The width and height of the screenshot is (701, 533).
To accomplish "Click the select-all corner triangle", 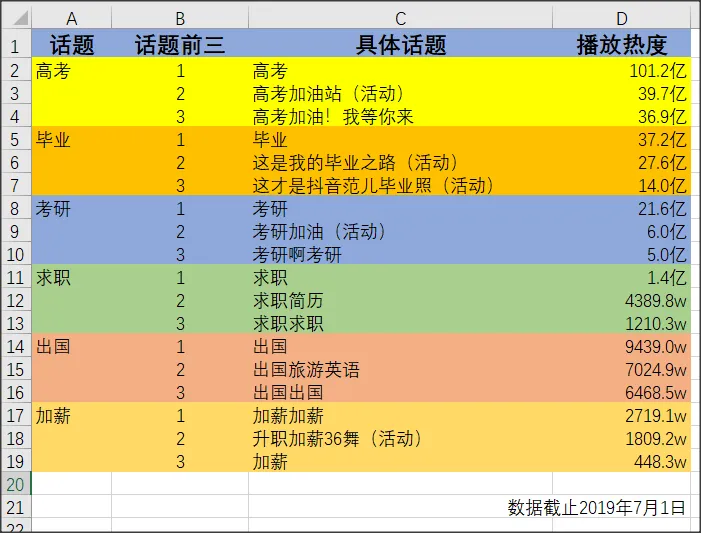I will coord(20,18).
